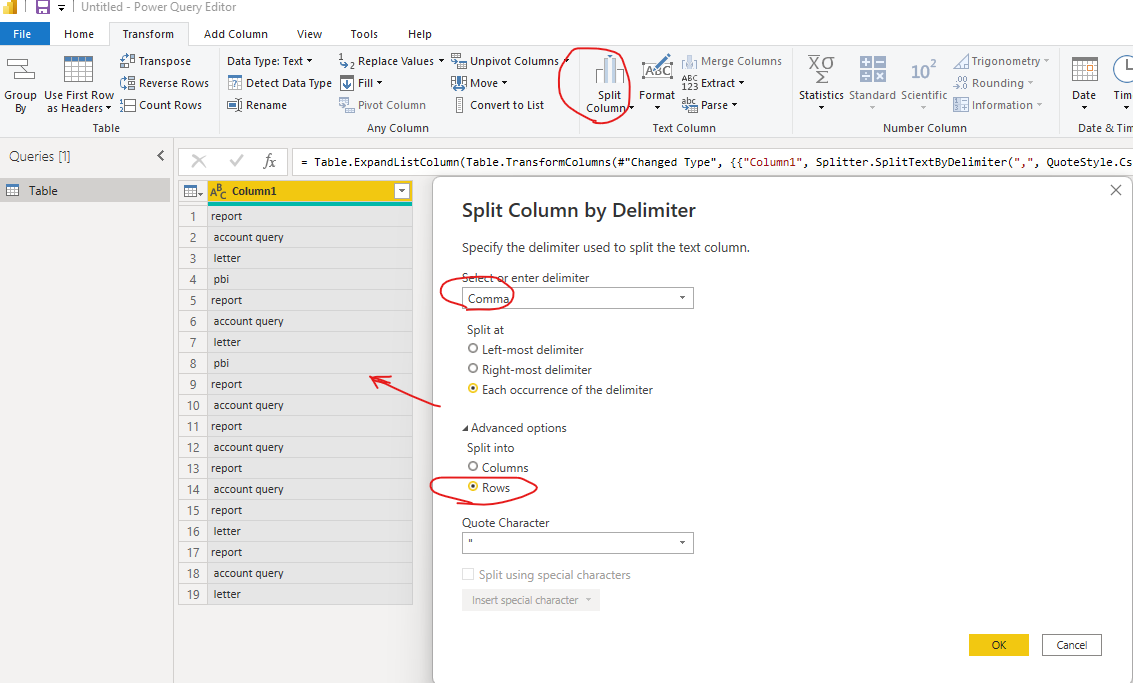Viewport: 1133px width, 683px height.
Task: Click the formula bar text field
Action: pos(712,162)
